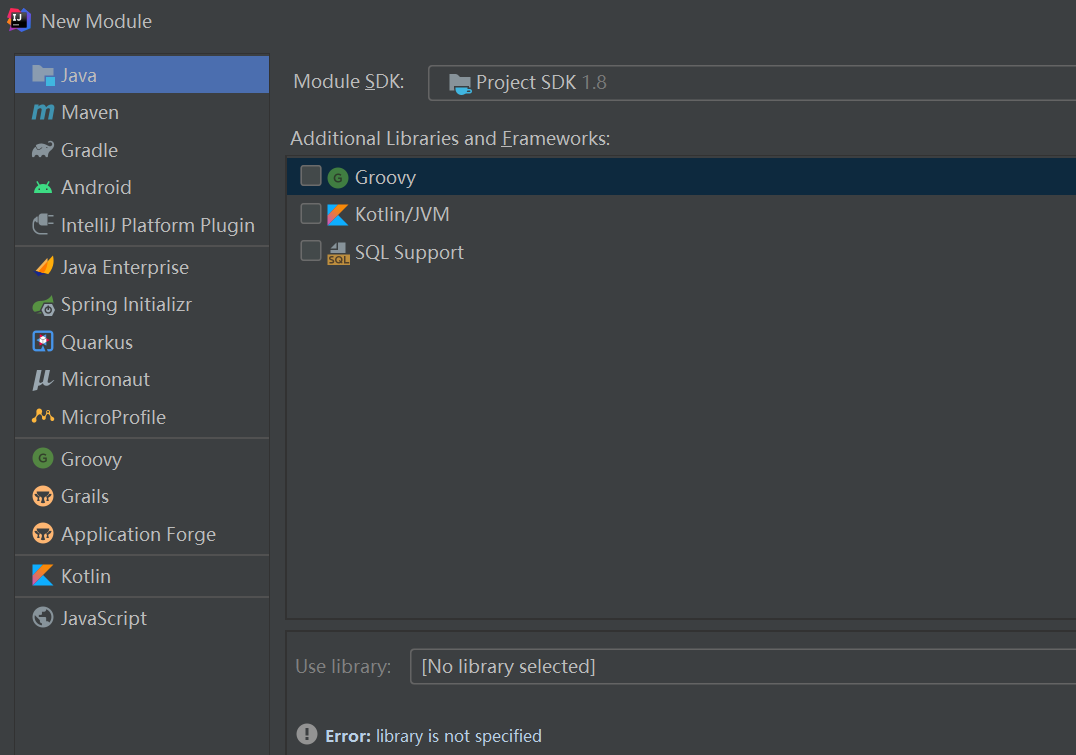Click the Grails orange icon
Viewport: 1076px width, 755px height.
[x=43, y=496]
